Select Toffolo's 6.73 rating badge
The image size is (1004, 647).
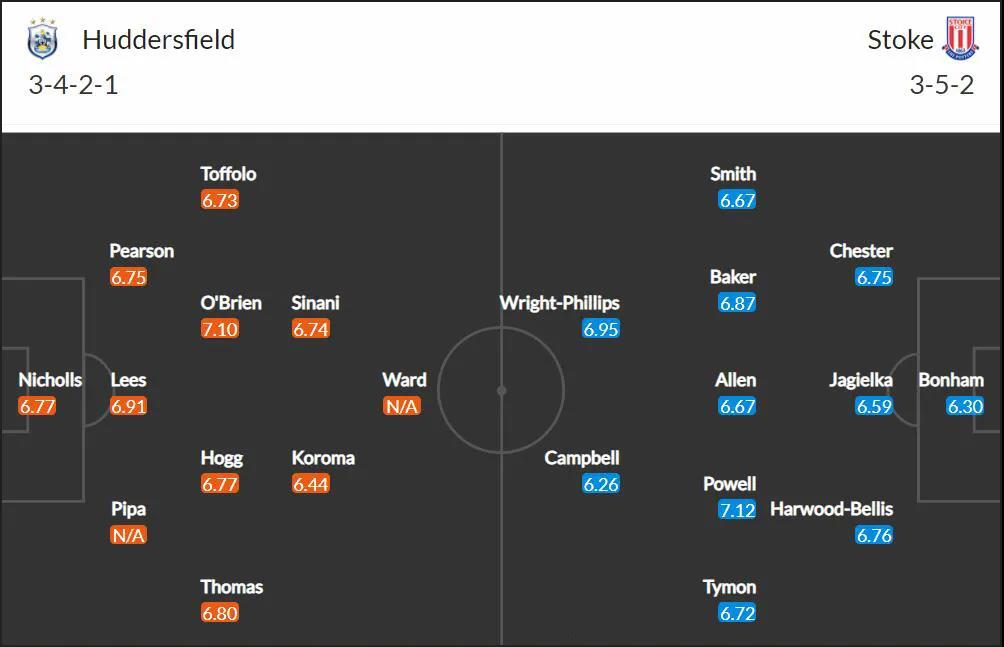coord(220,200)
